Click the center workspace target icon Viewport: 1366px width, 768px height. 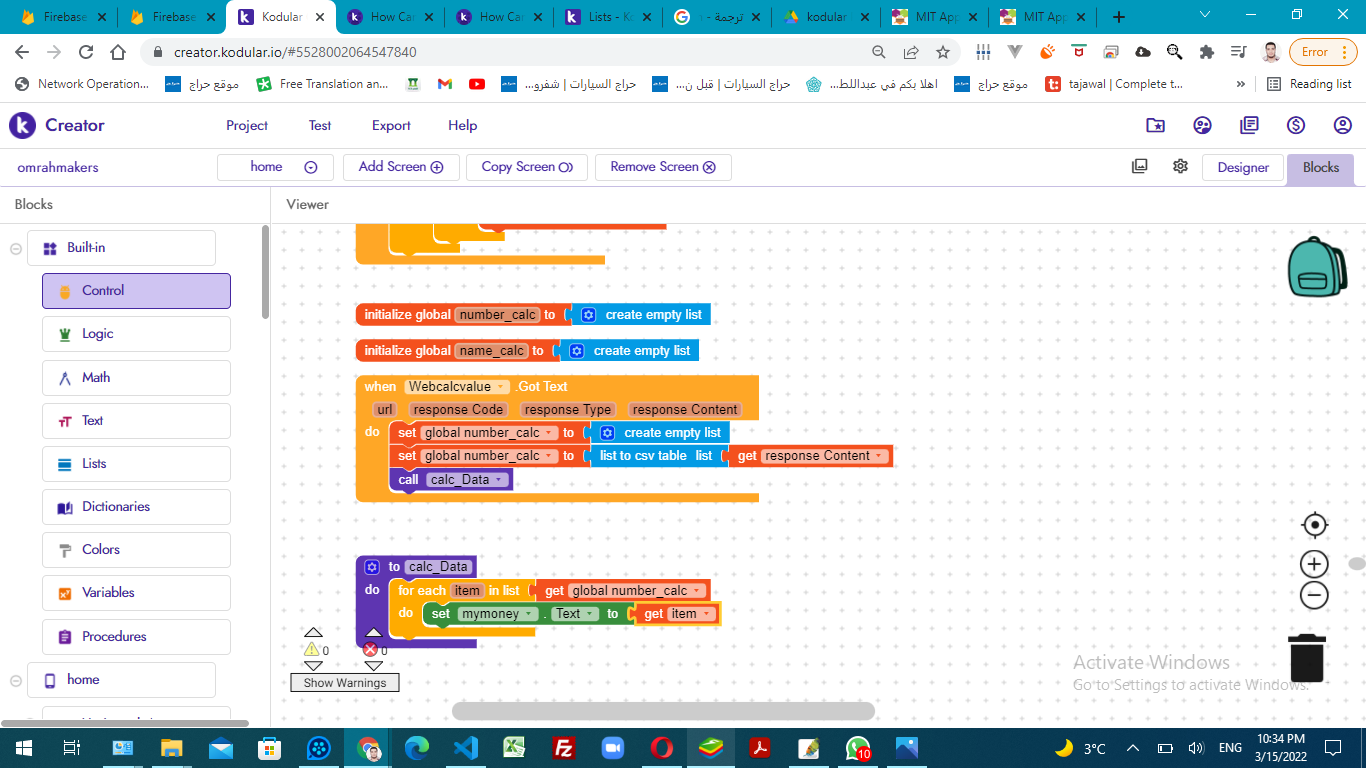[1315, 525]
